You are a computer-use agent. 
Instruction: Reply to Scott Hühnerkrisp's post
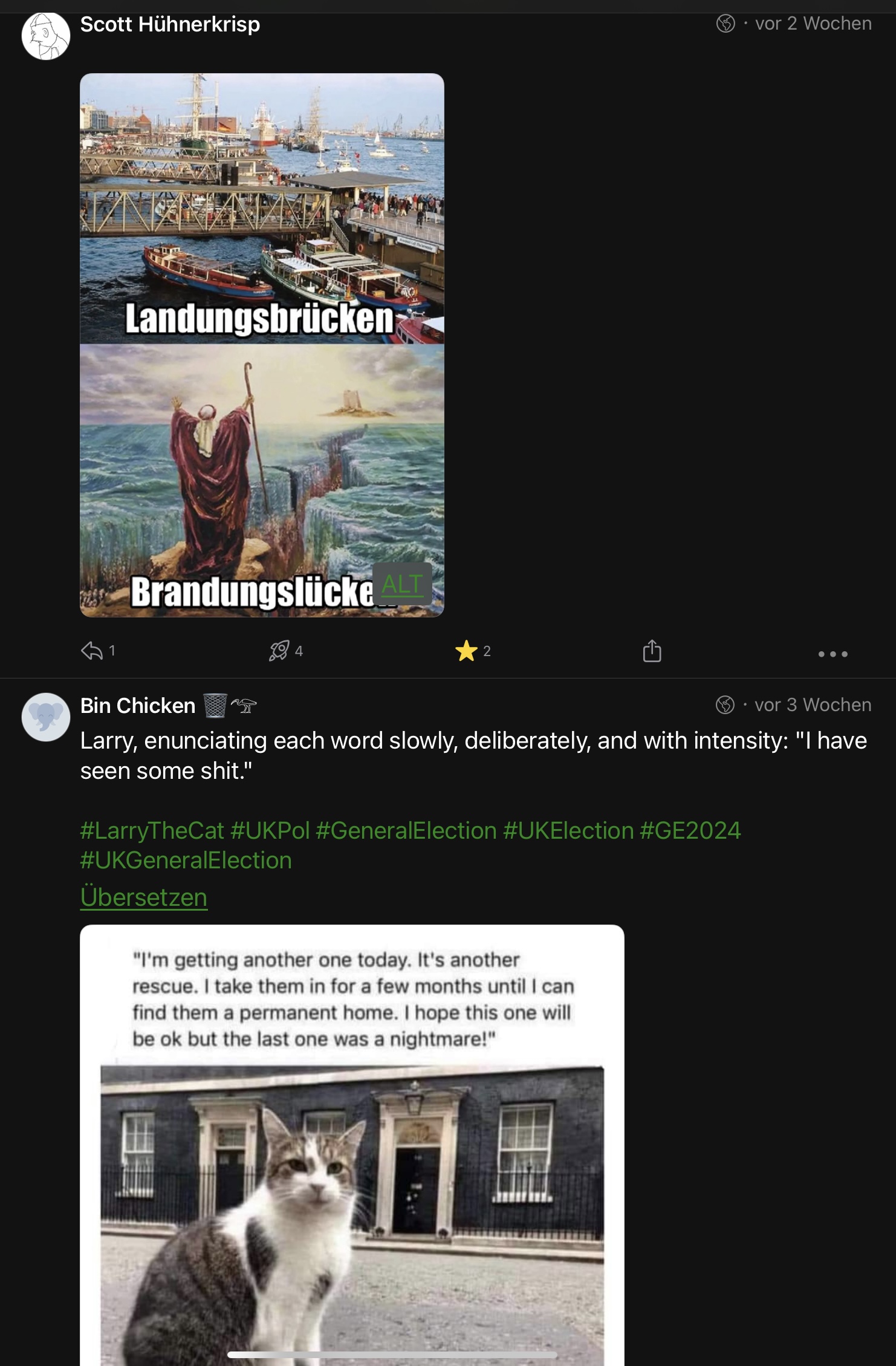point(92,651)
